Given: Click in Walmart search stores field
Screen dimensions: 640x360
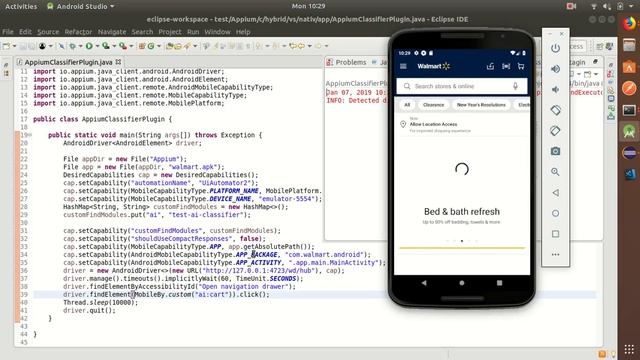Looking at the screenshot, I should [462, 86].
